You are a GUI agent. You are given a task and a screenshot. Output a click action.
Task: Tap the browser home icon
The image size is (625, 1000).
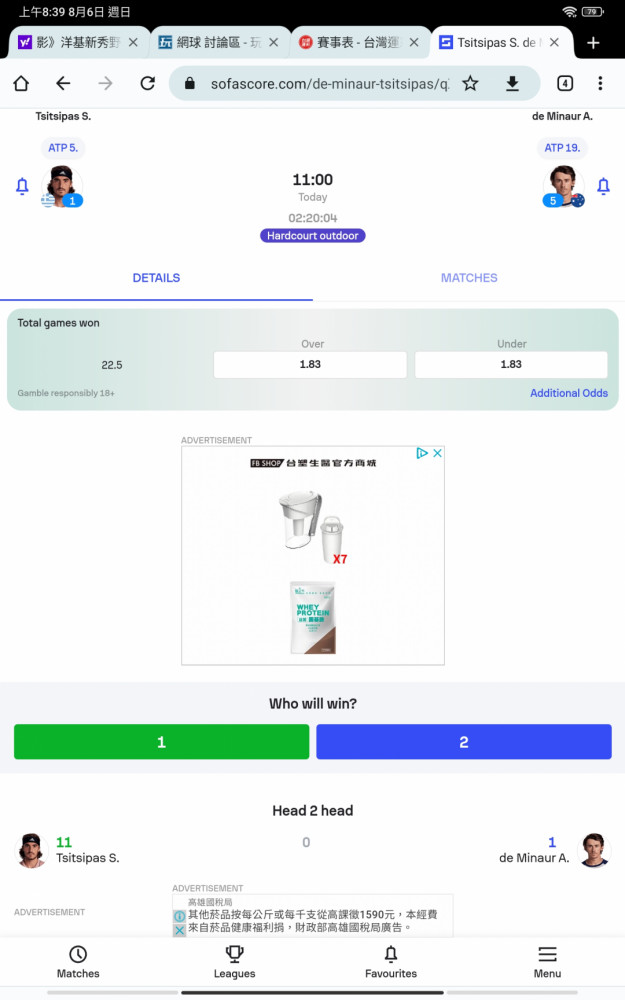21,83
